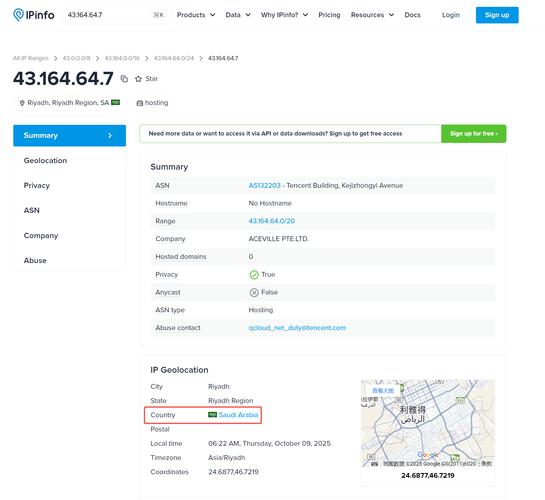Image resolution: width=545 pixels, height=500 pixels.
Task: Click the Privacy True checkmark icon
Action: click(x=254, y=274)
